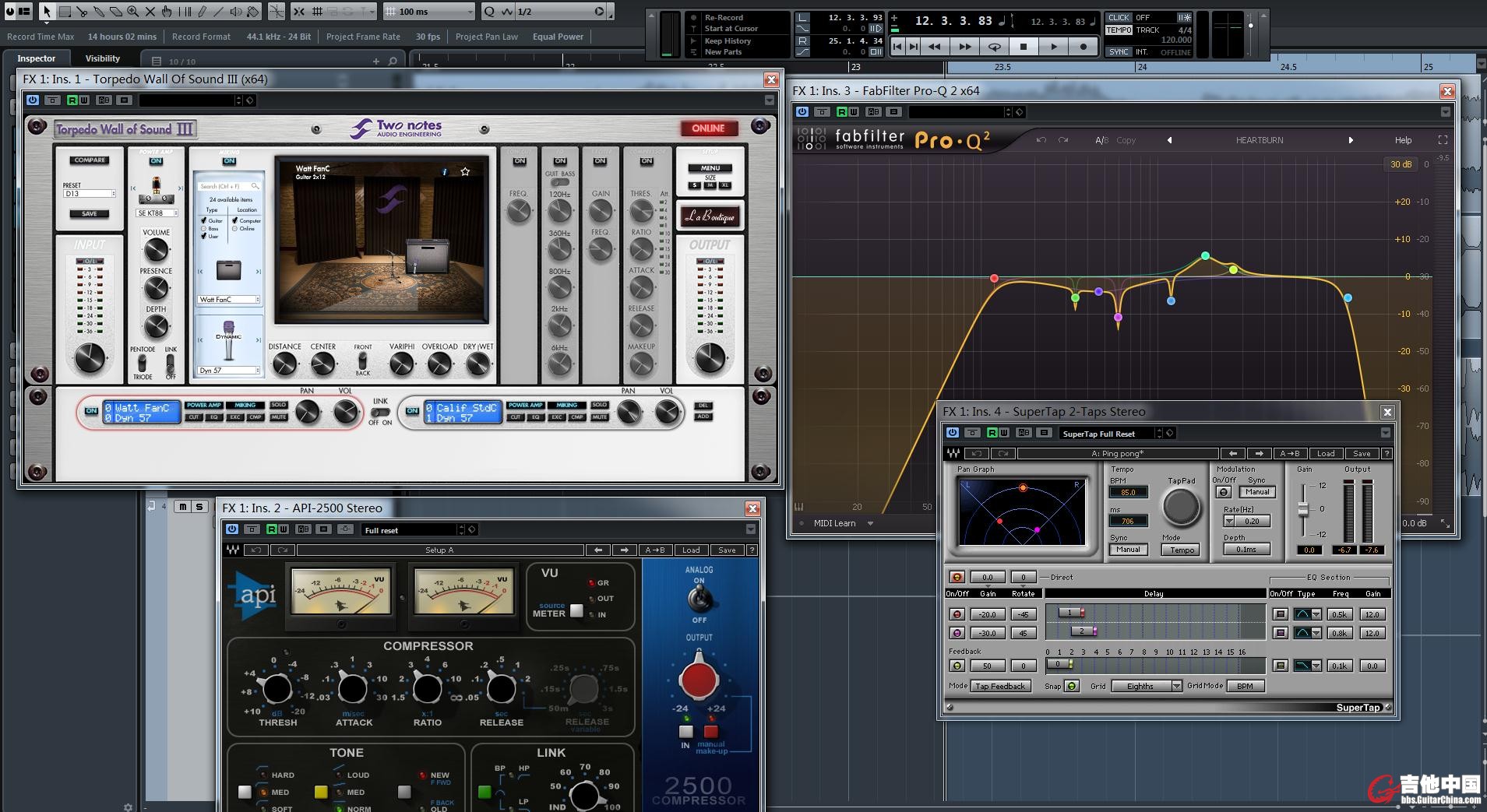Open Torpedo MENU button
Image resolution: width=1487 pixels, height=812 pixels.
(710, 168)
